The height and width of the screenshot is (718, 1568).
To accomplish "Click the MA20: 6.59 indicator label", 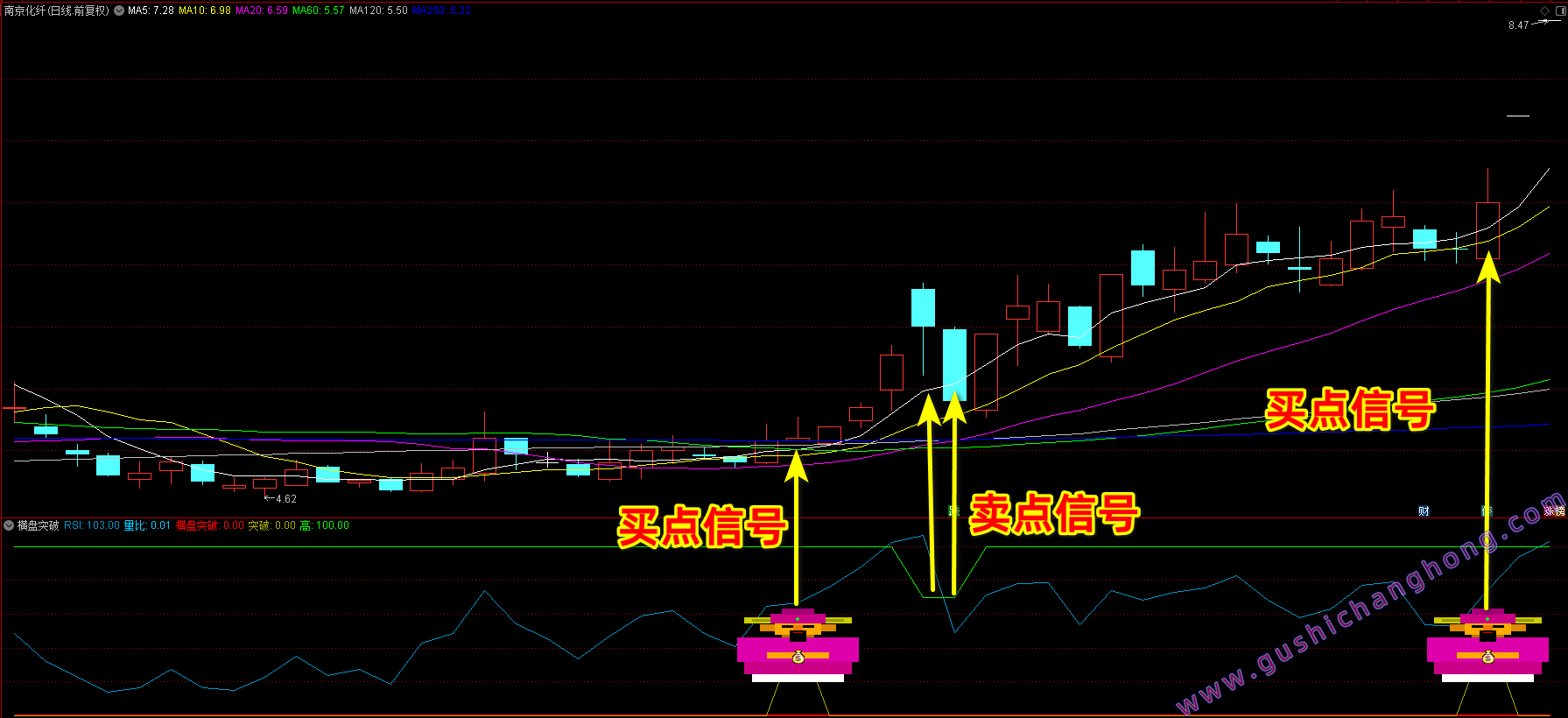I will coord(262,11).
